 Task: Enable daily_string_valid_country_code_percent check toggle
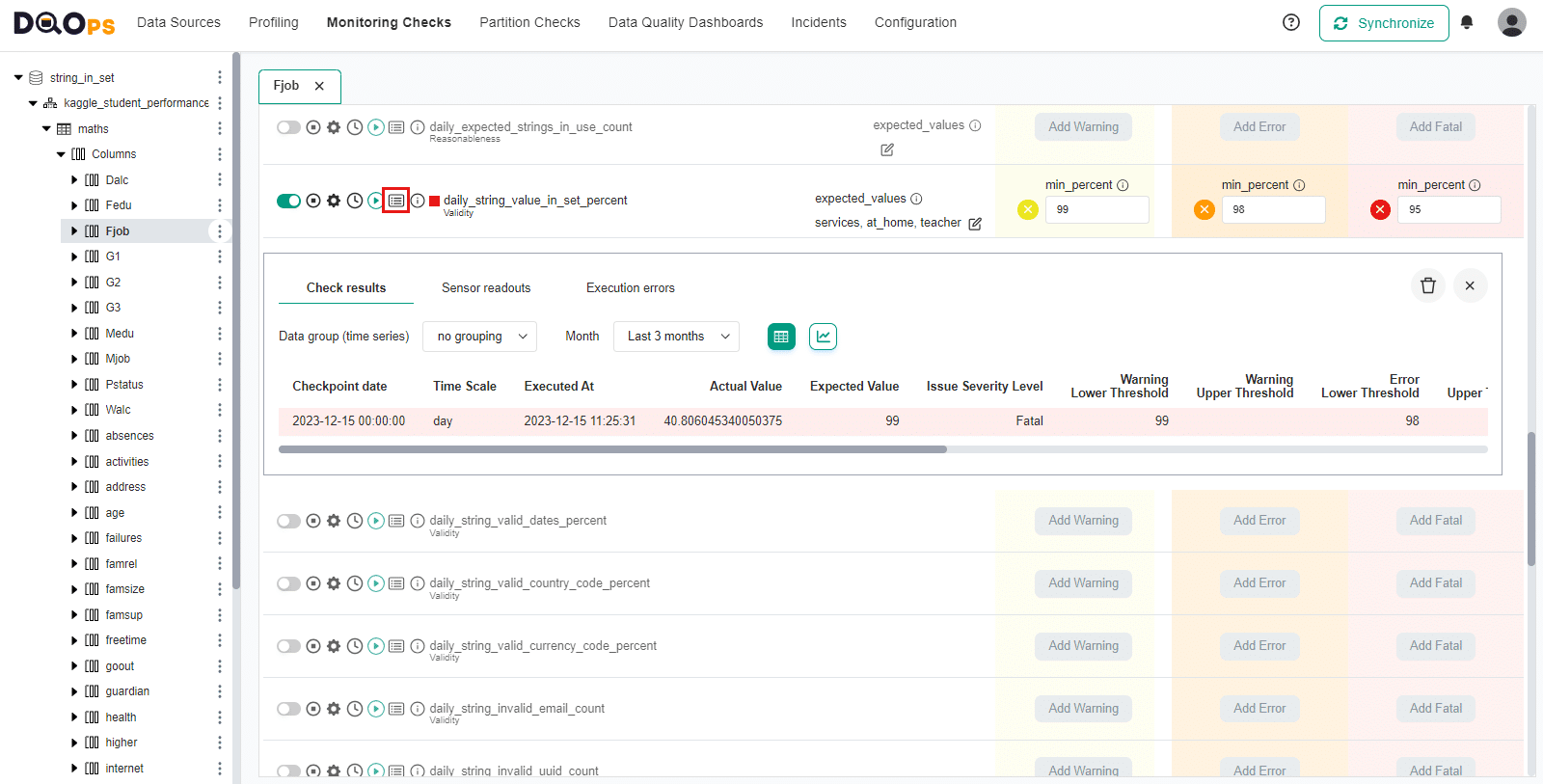tap(288, 583)
